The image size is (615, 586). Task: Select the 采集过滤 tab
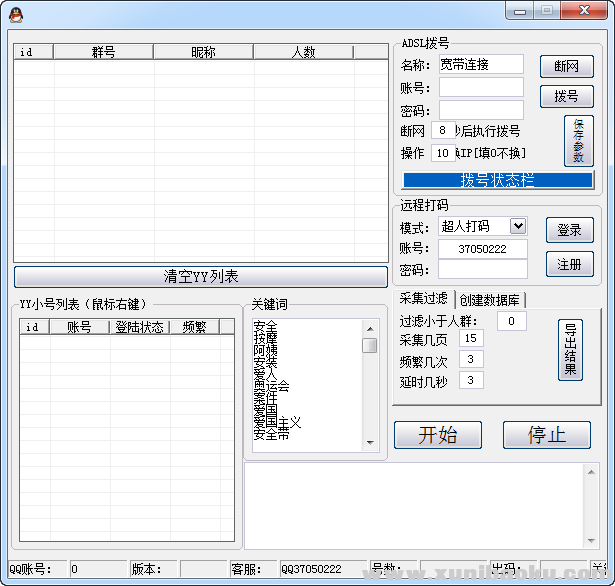pyautogui.click(x=424, y=300)
